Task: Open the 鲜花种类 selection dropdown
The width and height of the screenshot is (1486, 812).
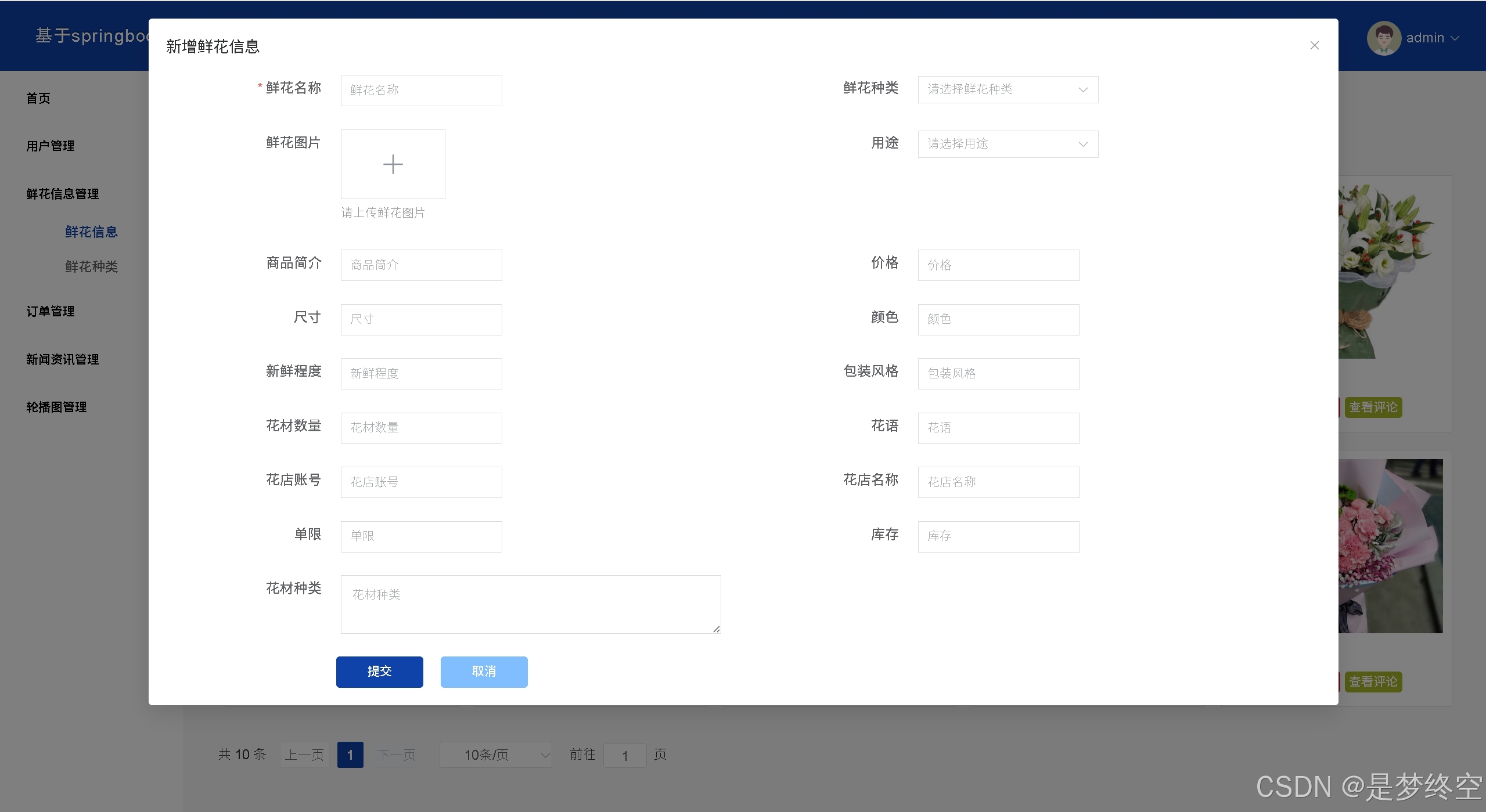Action: (x=1007, y=89)
